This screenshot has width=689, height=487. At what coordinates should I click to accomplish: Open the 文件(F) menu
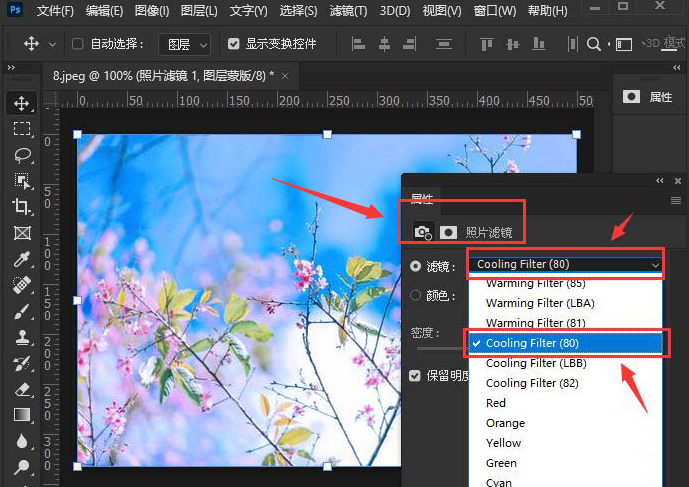click(x=55, y=10)
